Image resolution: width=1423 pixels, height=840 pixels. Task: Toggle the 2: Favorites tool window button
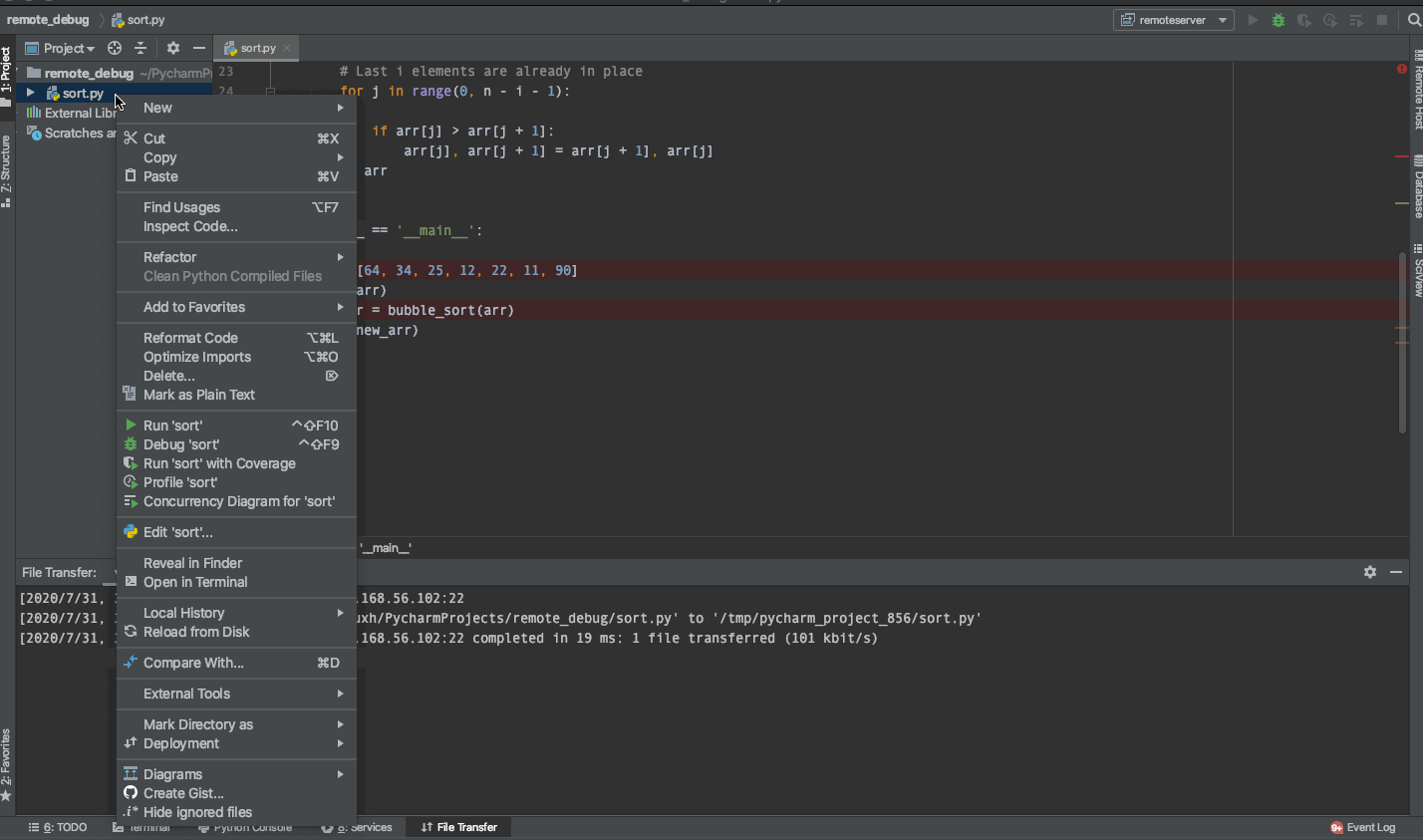click(6, 765)
